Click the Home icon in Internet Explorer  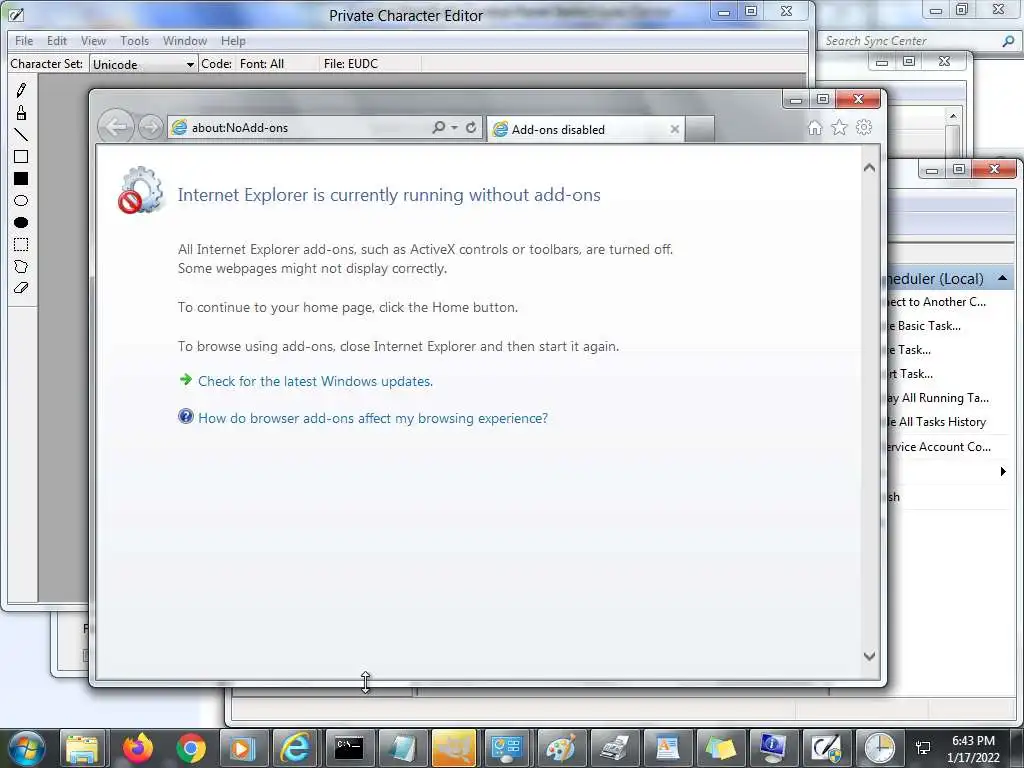click(814, 127)
